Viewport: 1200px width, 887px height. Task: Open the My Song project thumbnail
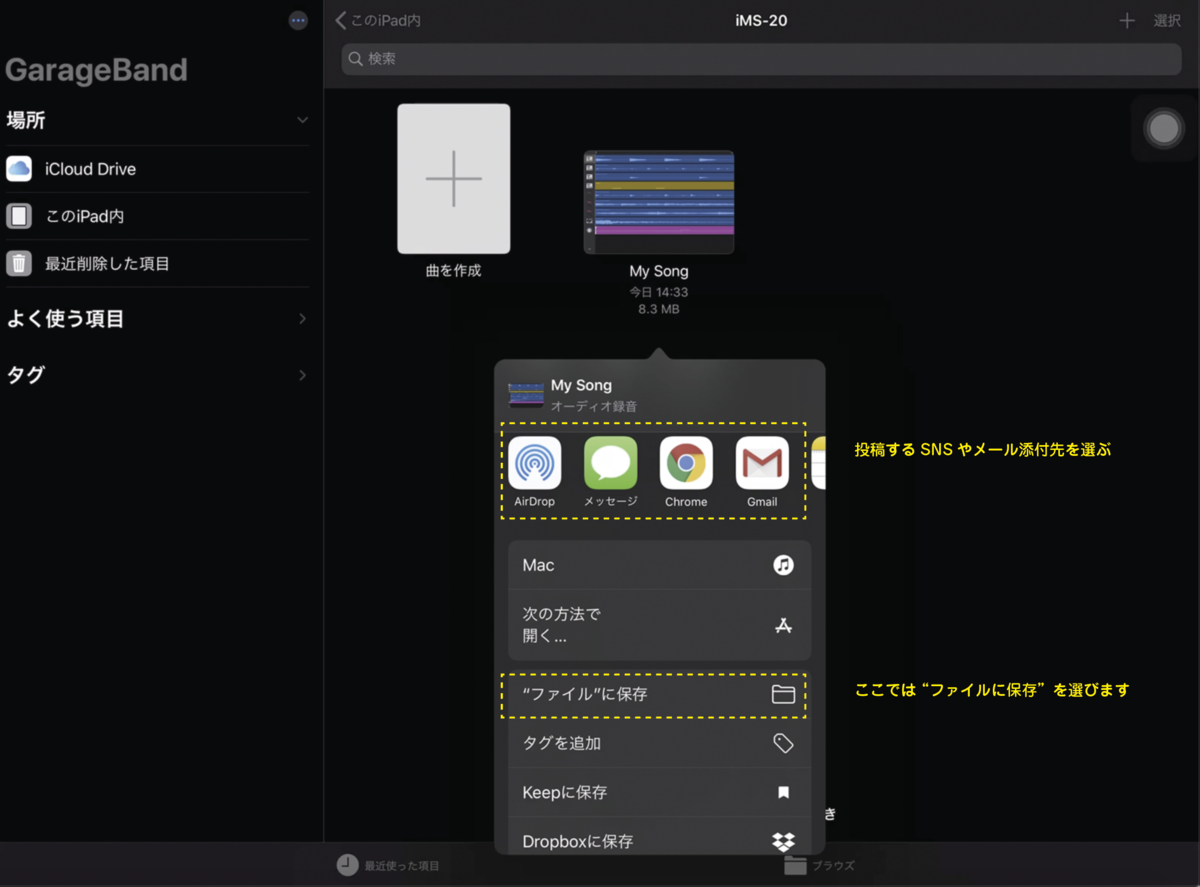[x=659, y=202]
